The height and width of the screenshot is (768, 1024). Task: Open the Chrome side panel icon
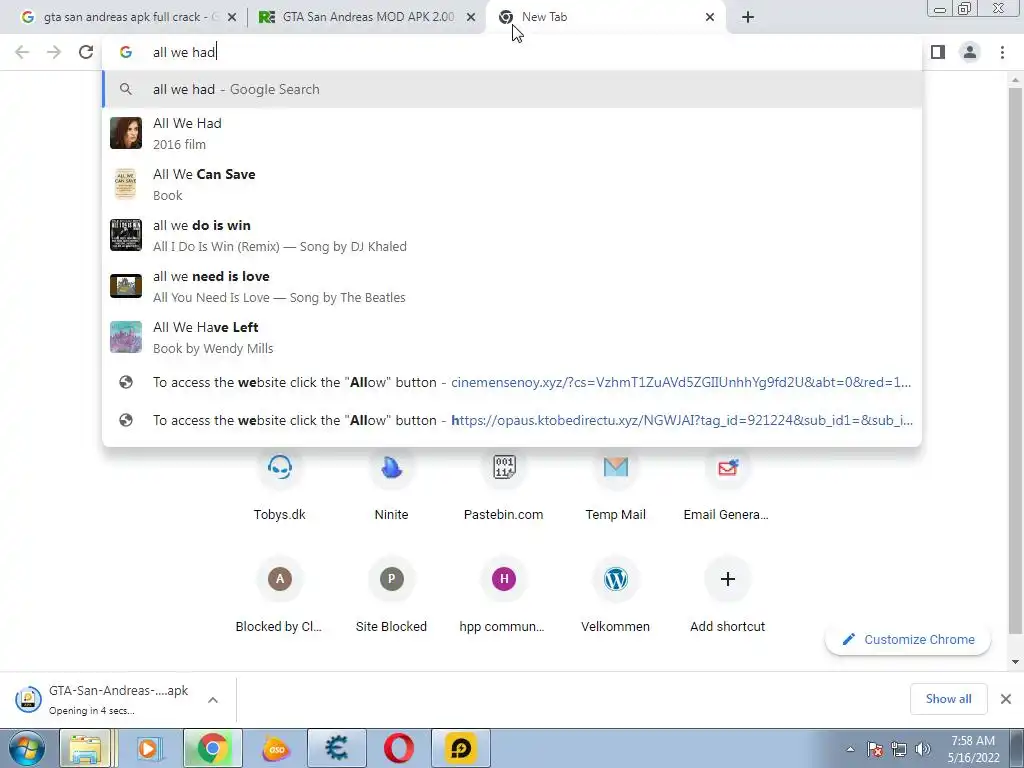(x=938, y=52)
